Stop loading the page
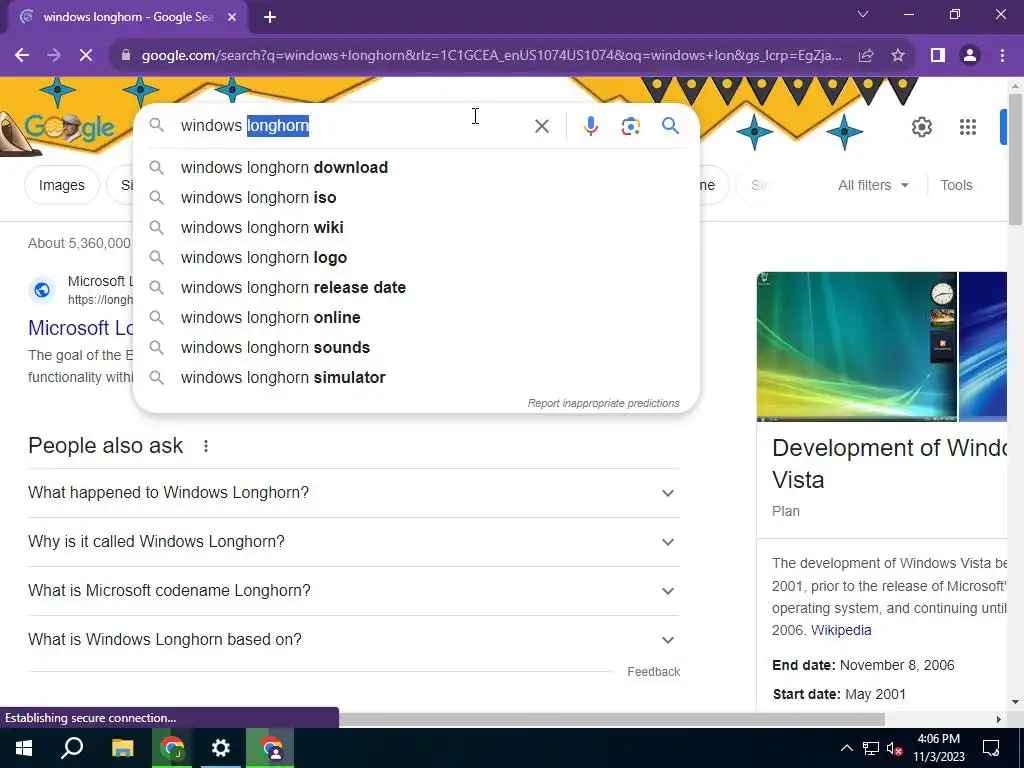The width and height of the screenshot is (1024, 768). coord(86,56)
